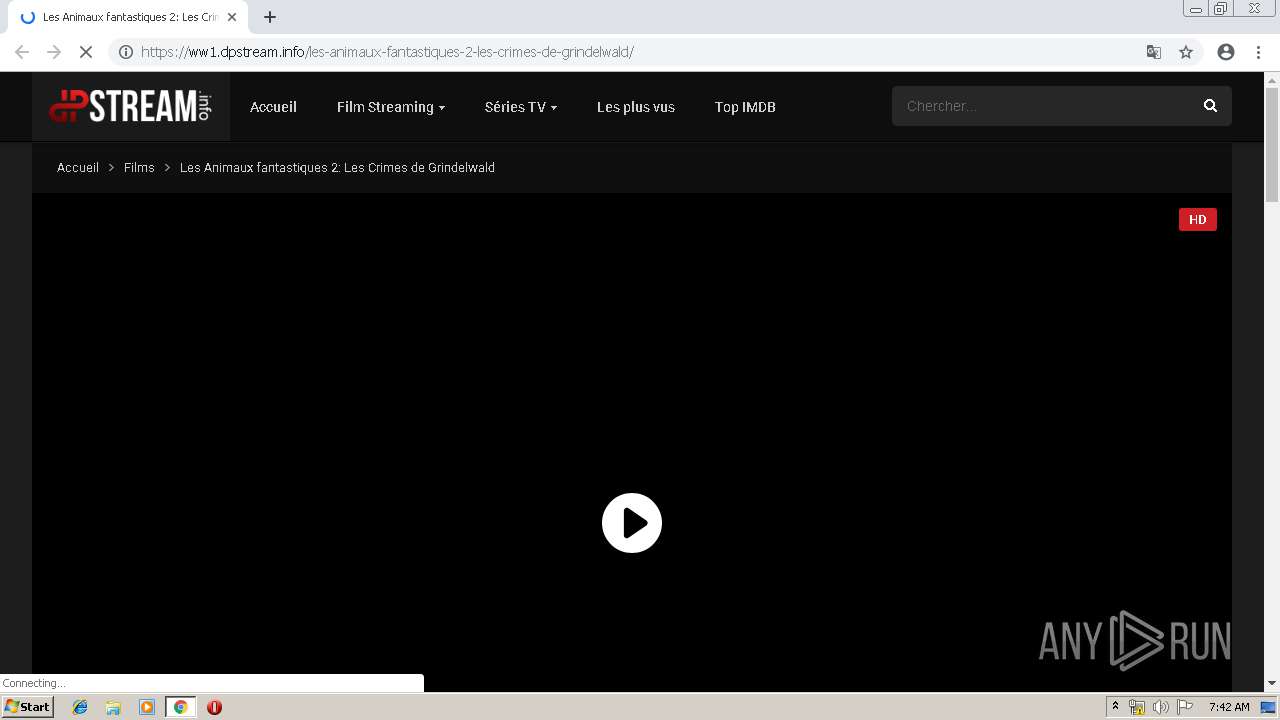Select the Les Animaux fantastiques tab

[127, 17]
